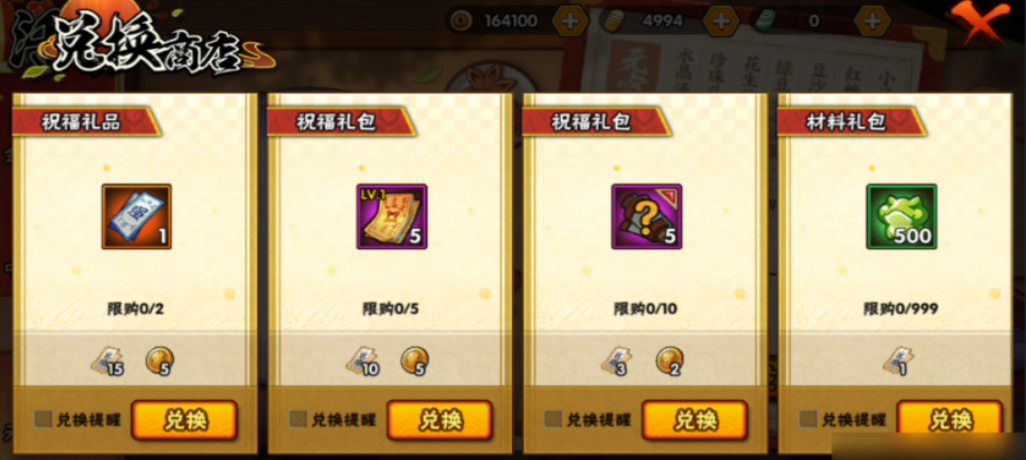Click 兑换 under the limit 0/10 item
This screenshot has height=460, width=1026.
(x=695, y=420)
